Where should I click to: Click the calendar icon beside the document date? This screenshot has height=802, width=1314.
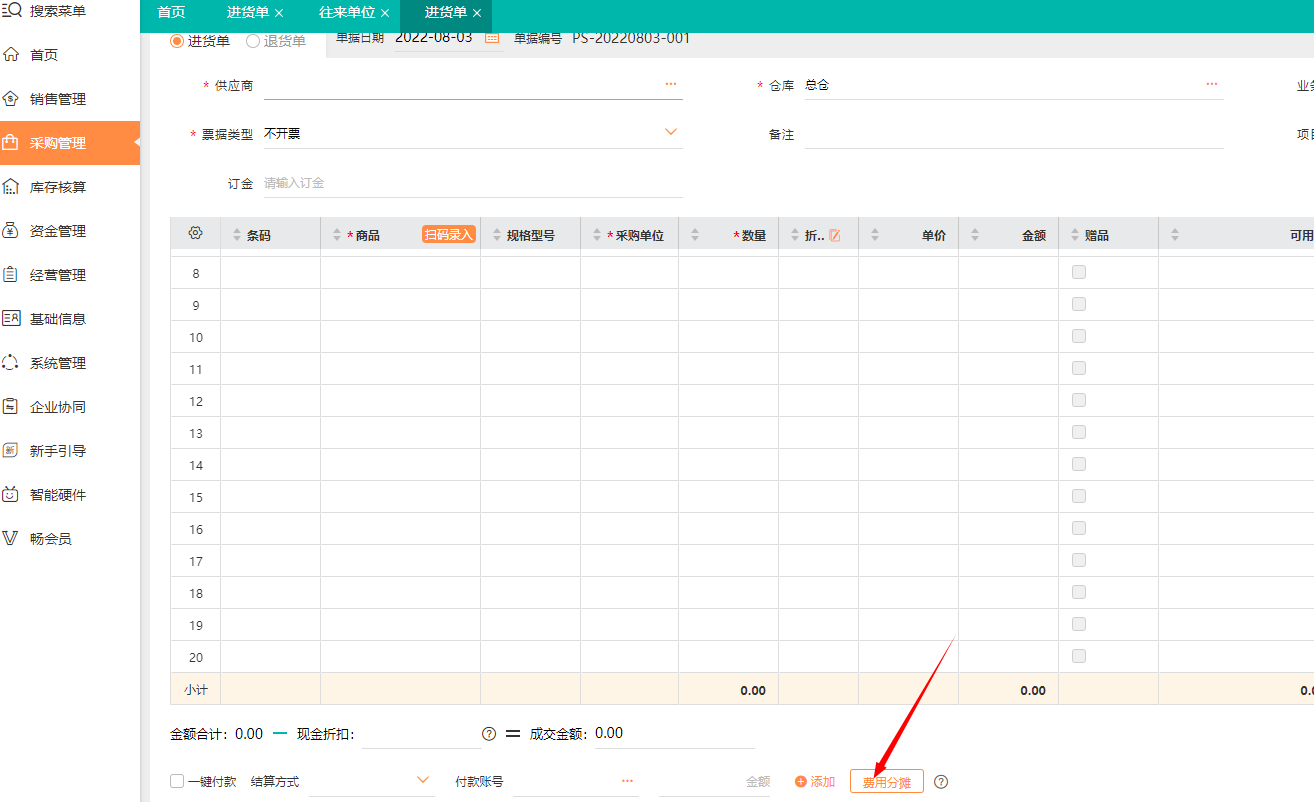coord(491,38)
